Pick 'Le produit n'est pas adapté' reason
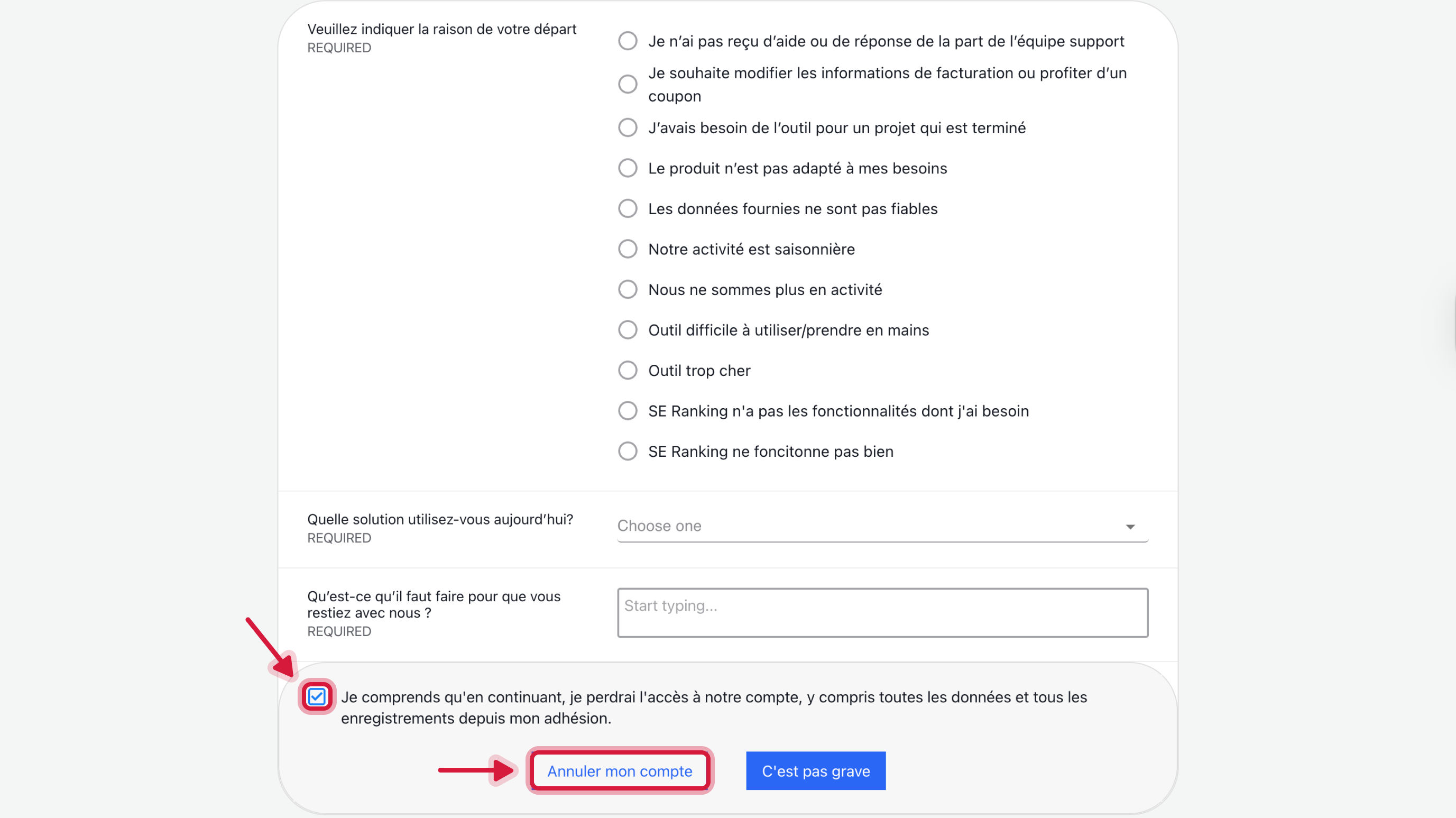The image size is (1456, 818). tap(628, 169)
